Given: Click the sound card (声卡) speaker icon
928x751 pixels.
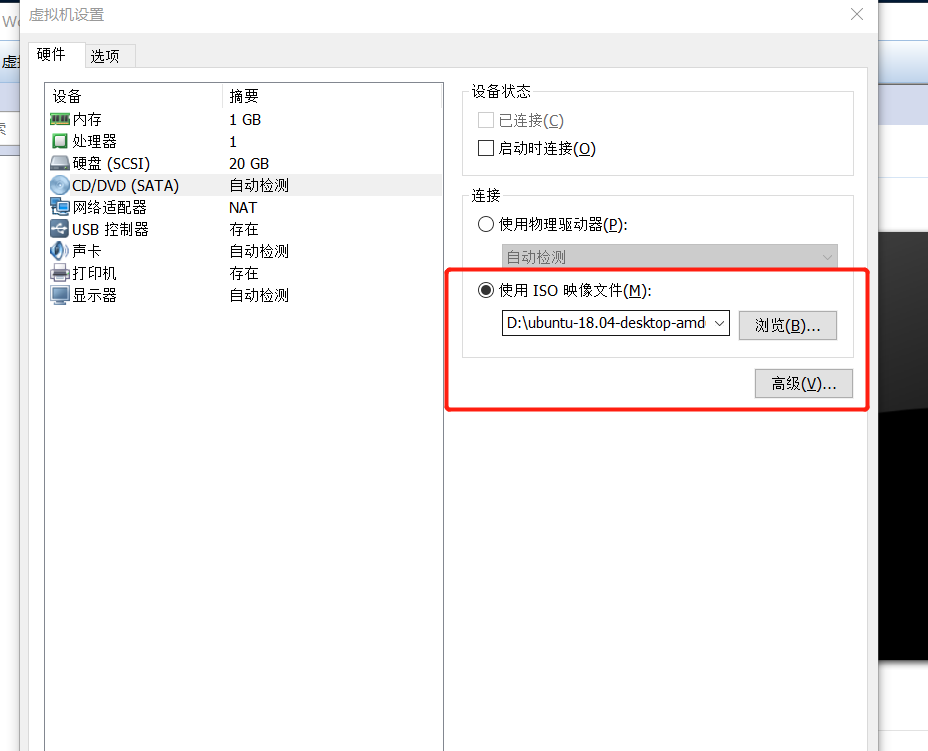Looking at the screenshot, I should pyautogui.click(x=60, y=251).
